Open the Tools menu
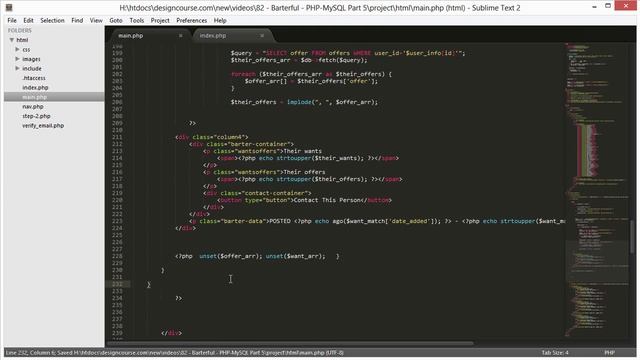640x360 pixels. pos(137,20)
